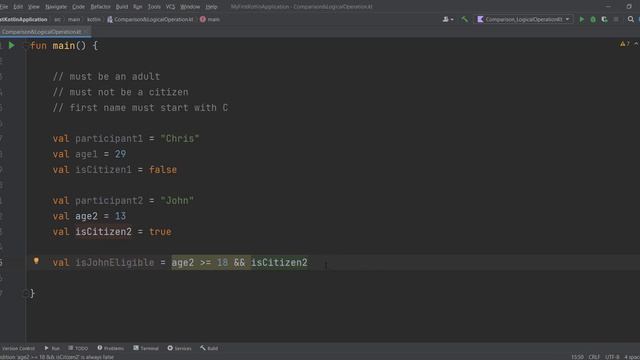The image size is (640, 360).
Task: Open the Run menu
Action: click(138, 7)
